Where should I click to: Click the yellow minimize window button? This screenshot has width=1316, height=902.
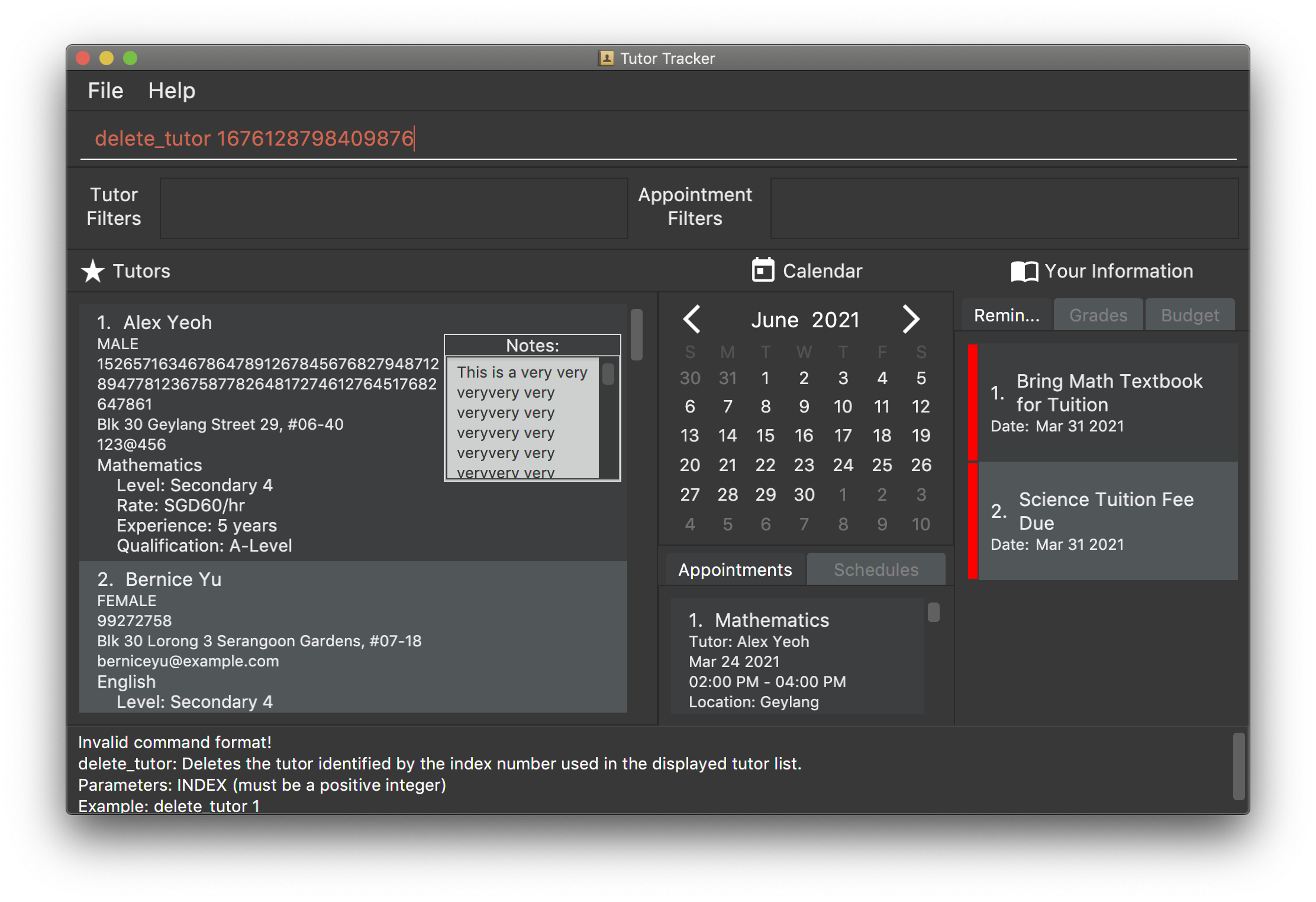[x=107, y=58]
